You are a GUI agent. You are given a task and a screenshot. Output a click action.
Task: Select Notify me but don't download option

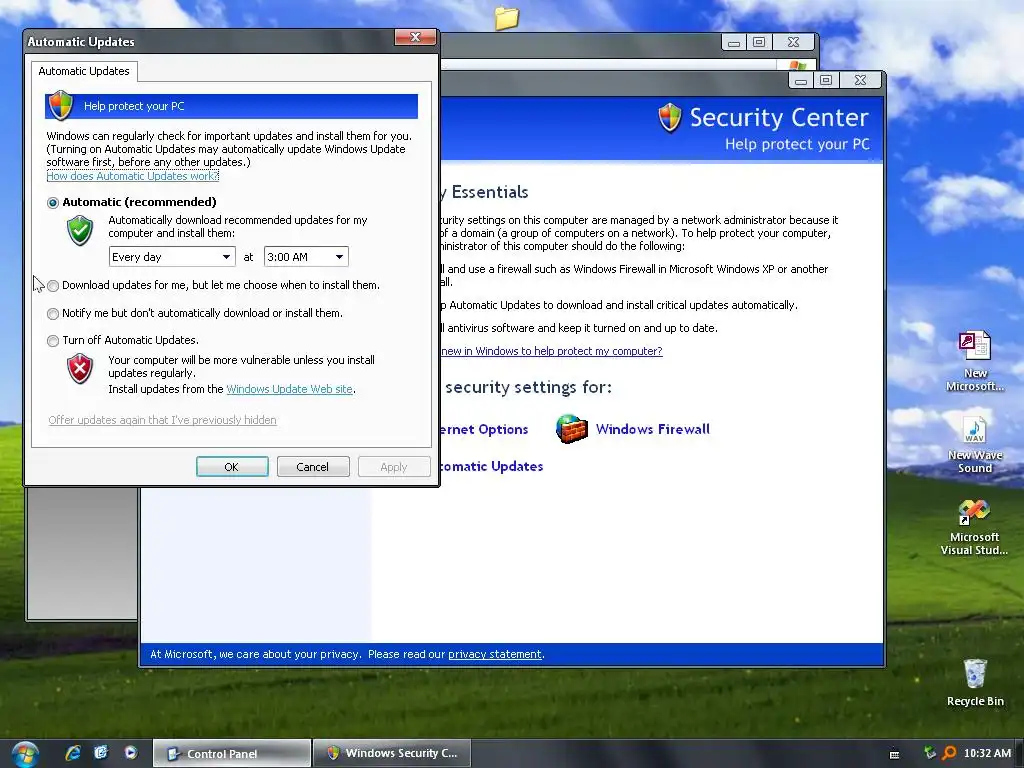pos(53,313)
